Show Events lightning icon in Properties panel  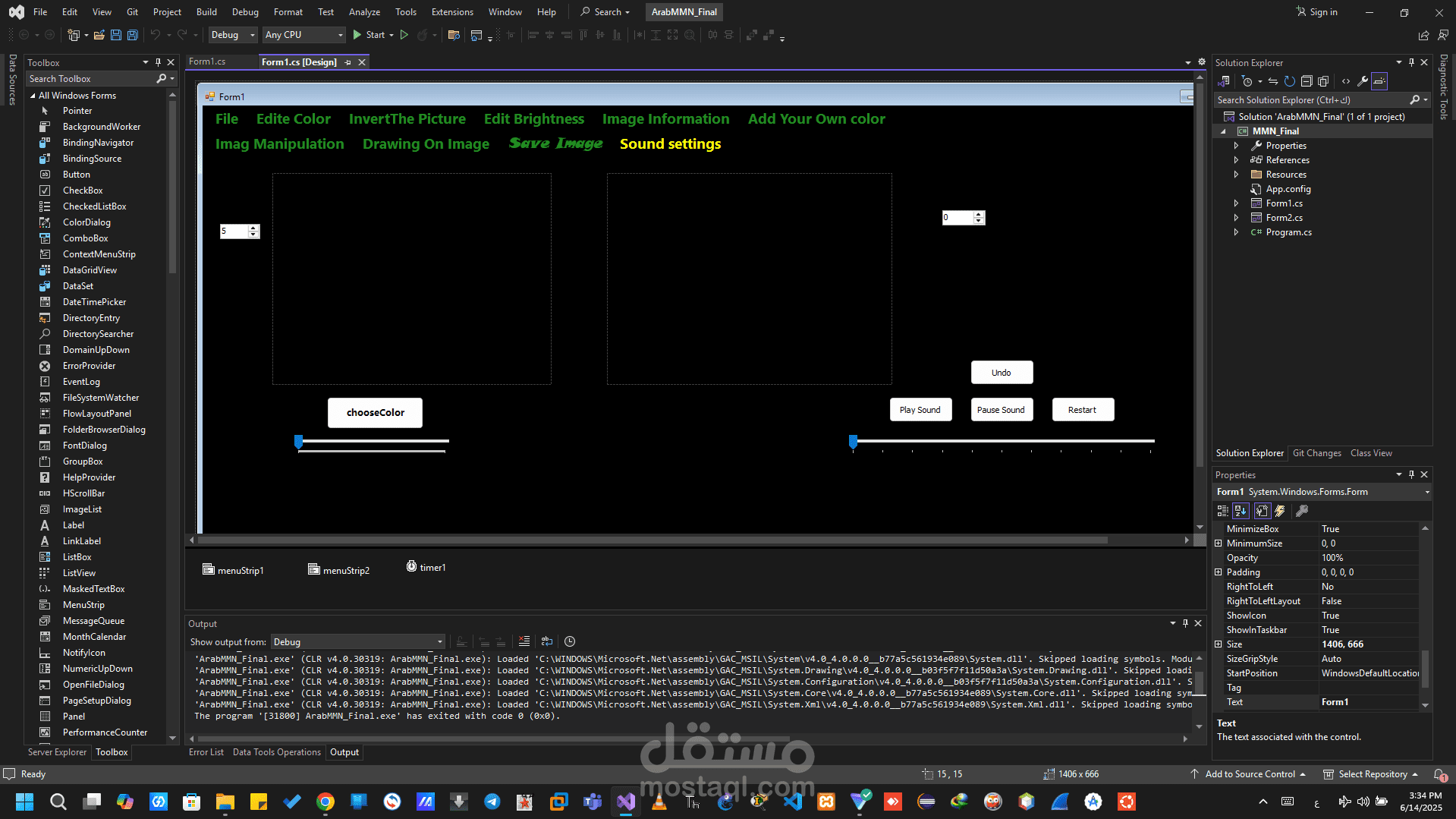coord(1280,511)
